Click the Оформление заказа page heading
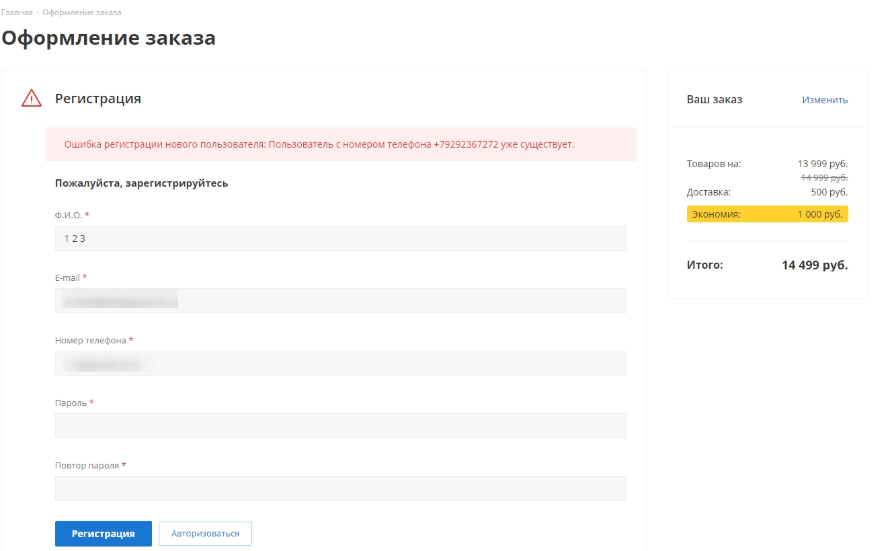This screenshot has height=551, width=878. (x=109, y=38)
